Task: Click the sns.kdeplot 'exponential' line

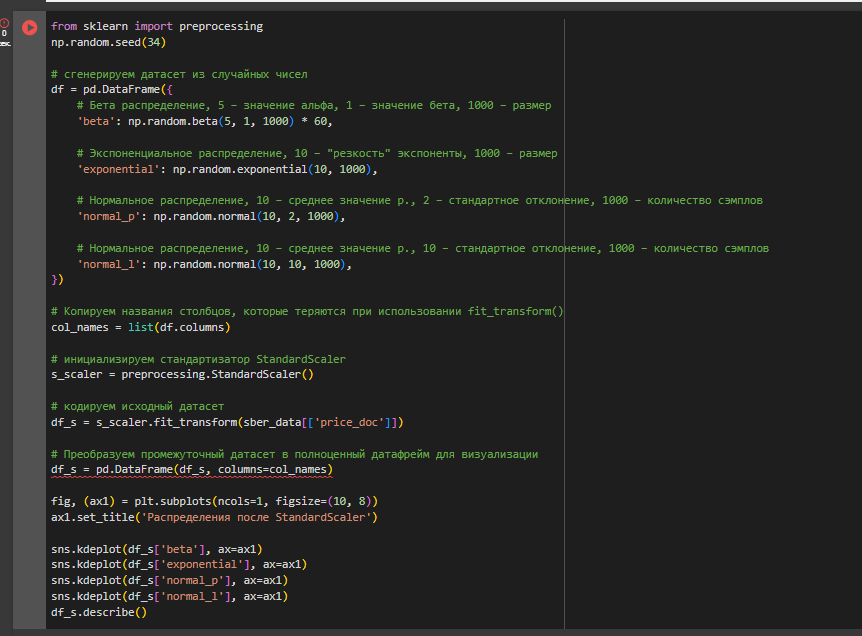Action: (179, 565)
